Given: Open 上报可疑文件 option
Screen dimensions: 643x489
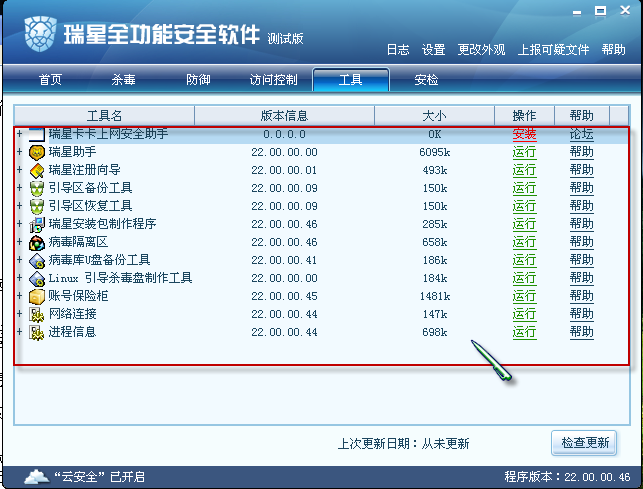Looking at the screenshot, I should click(x=553, y=50).
